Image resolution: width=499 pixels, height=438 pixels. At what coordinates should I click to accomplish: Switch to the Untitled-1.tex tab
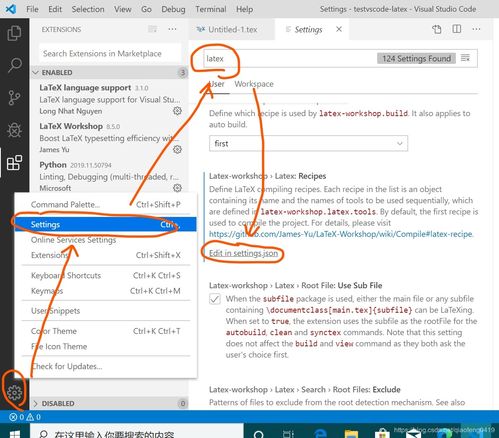coord(232,29)
